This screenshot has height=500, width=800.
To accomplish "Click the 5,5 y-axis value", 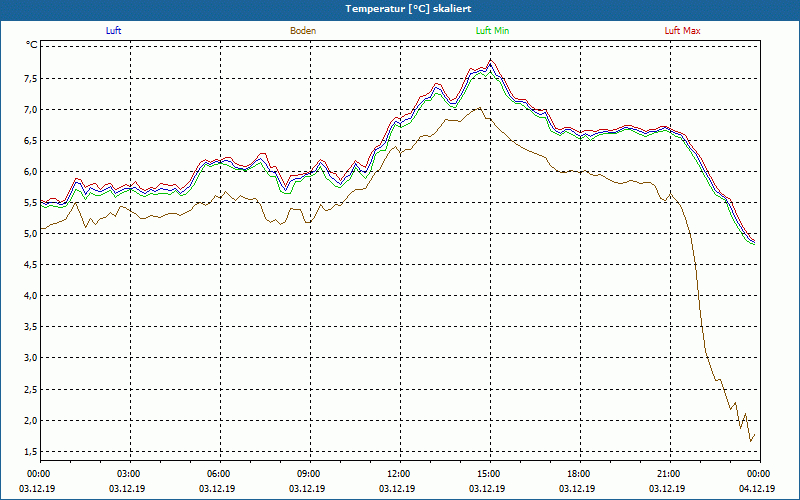I will click(32, 203).
